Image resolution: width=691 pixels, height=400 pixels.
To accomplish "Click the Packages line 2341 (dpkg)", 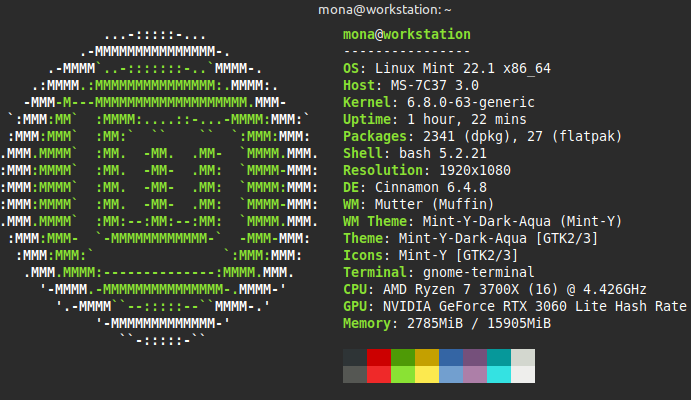I will (x=483, y=136).
